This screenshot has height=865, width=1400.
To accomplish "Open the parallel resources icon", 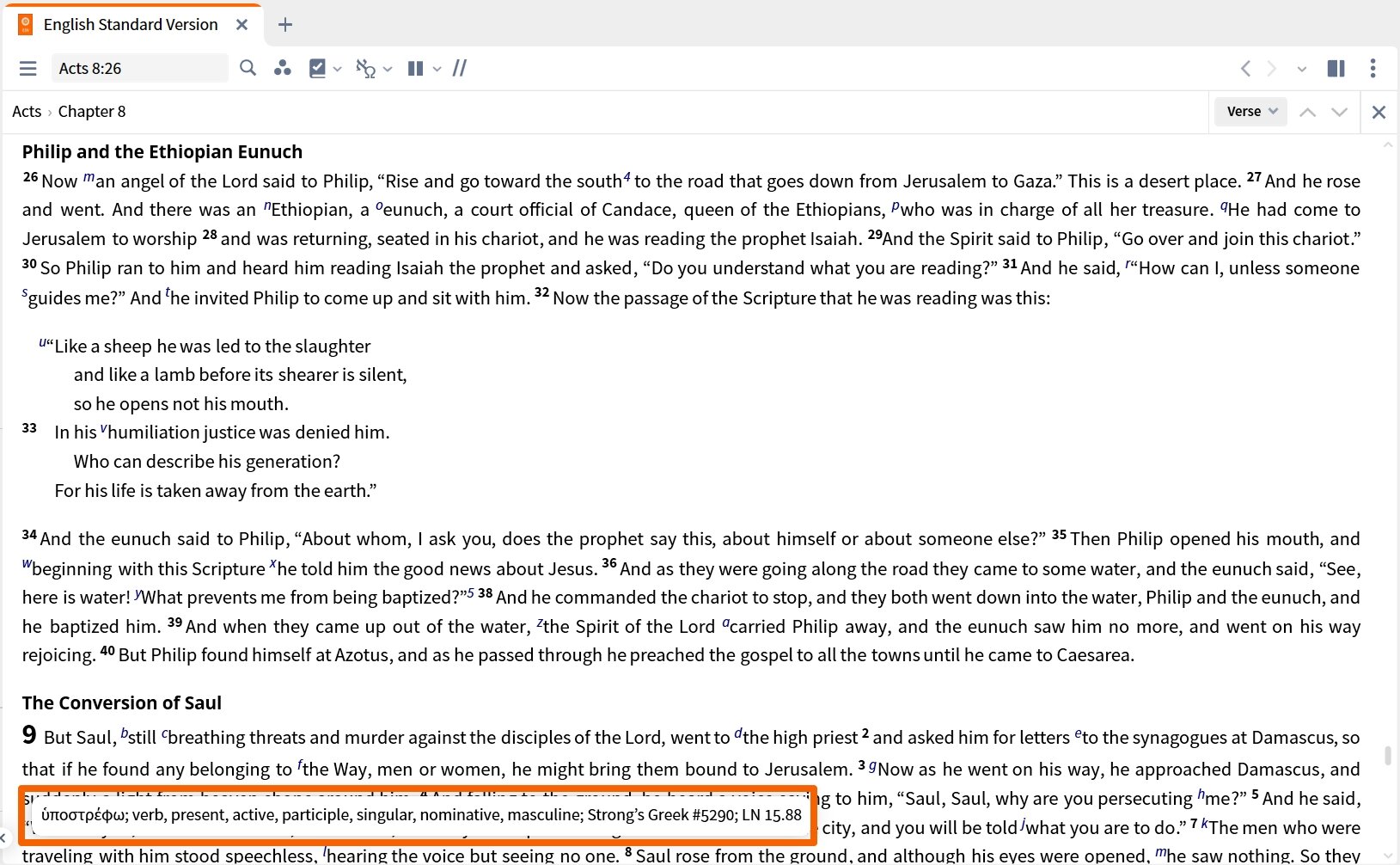I will click(x=282, y=68).
